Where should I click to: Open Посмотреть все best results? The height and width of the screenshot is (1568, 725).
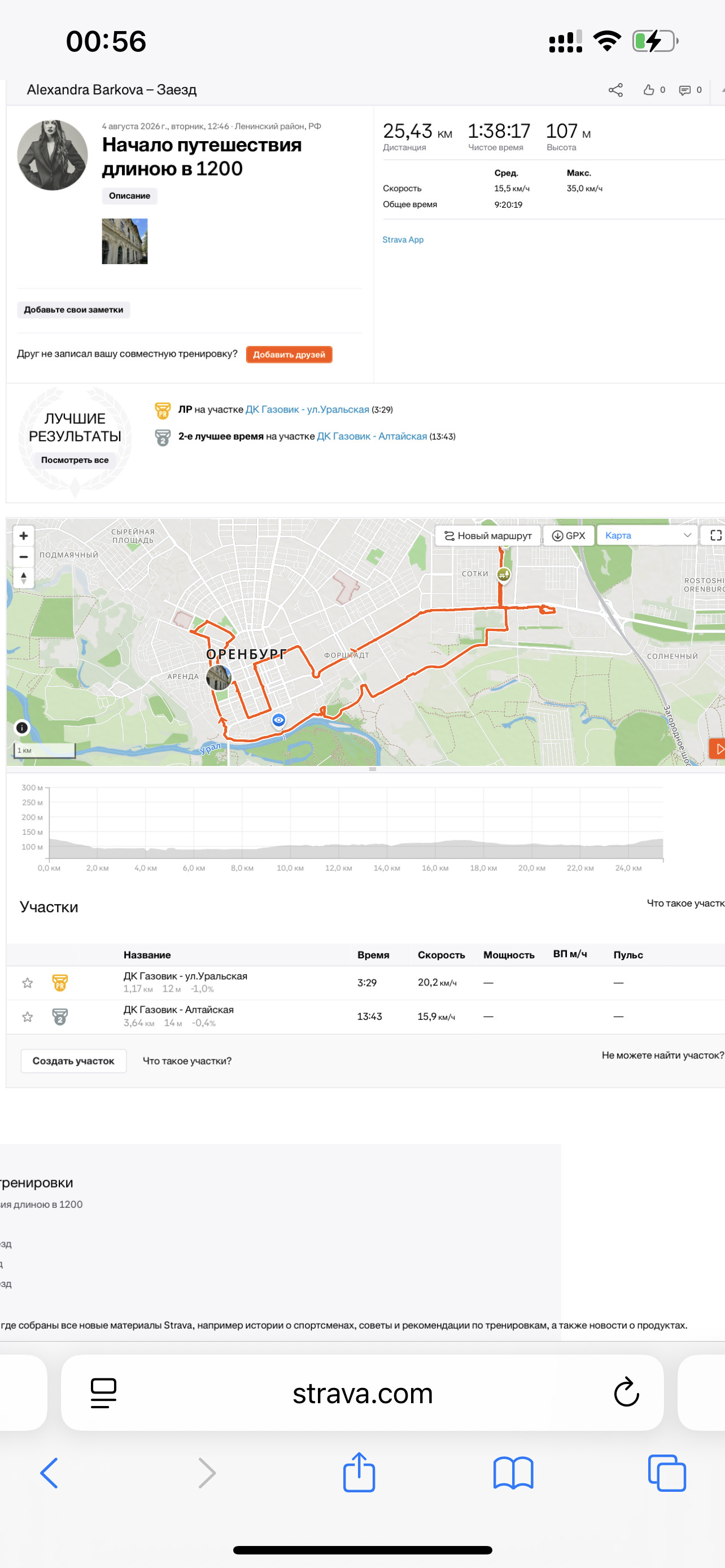(75, 460)
